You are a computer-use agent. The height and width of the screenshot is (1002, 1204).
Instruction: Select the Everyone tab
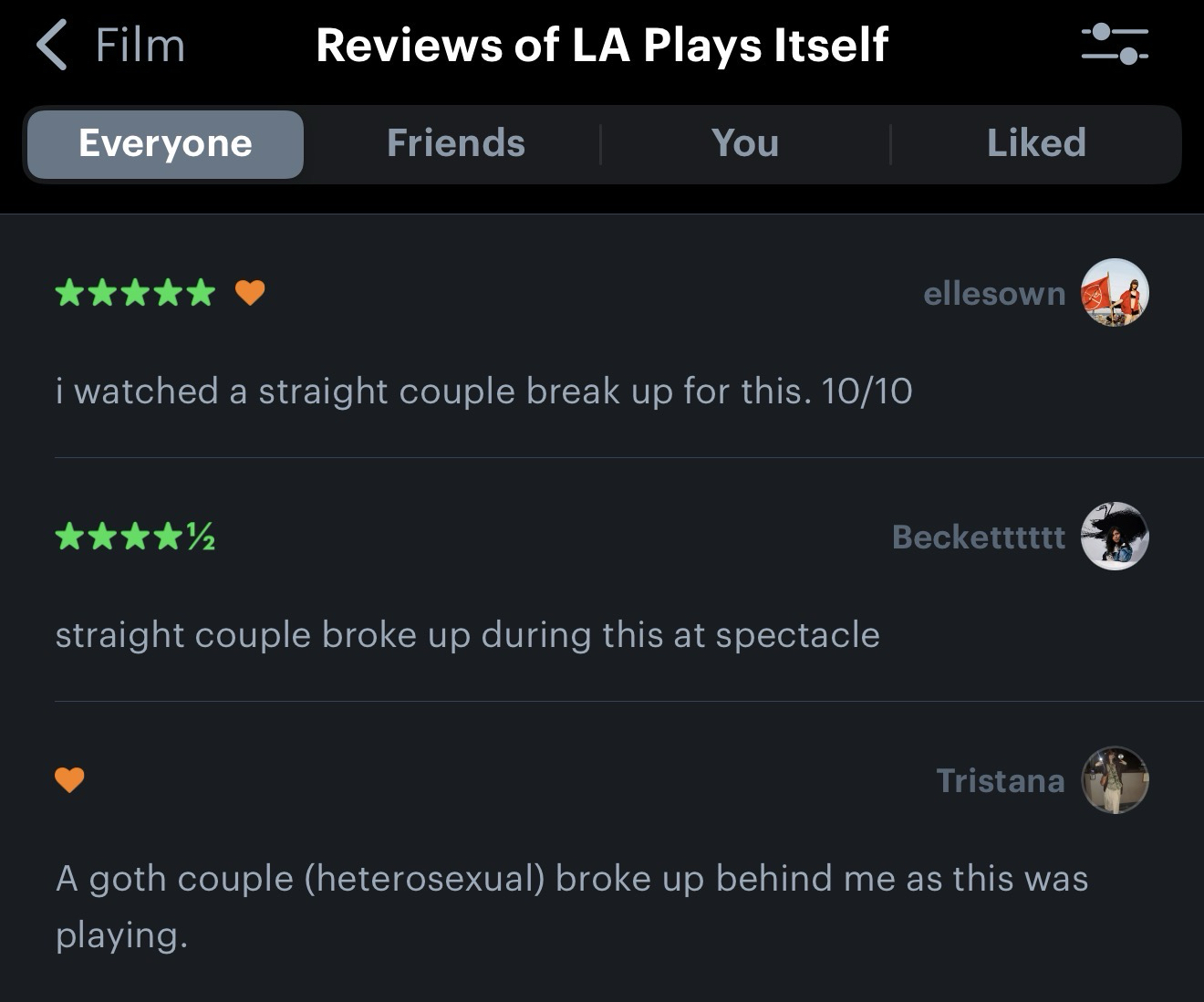click(x=165, y=144)
